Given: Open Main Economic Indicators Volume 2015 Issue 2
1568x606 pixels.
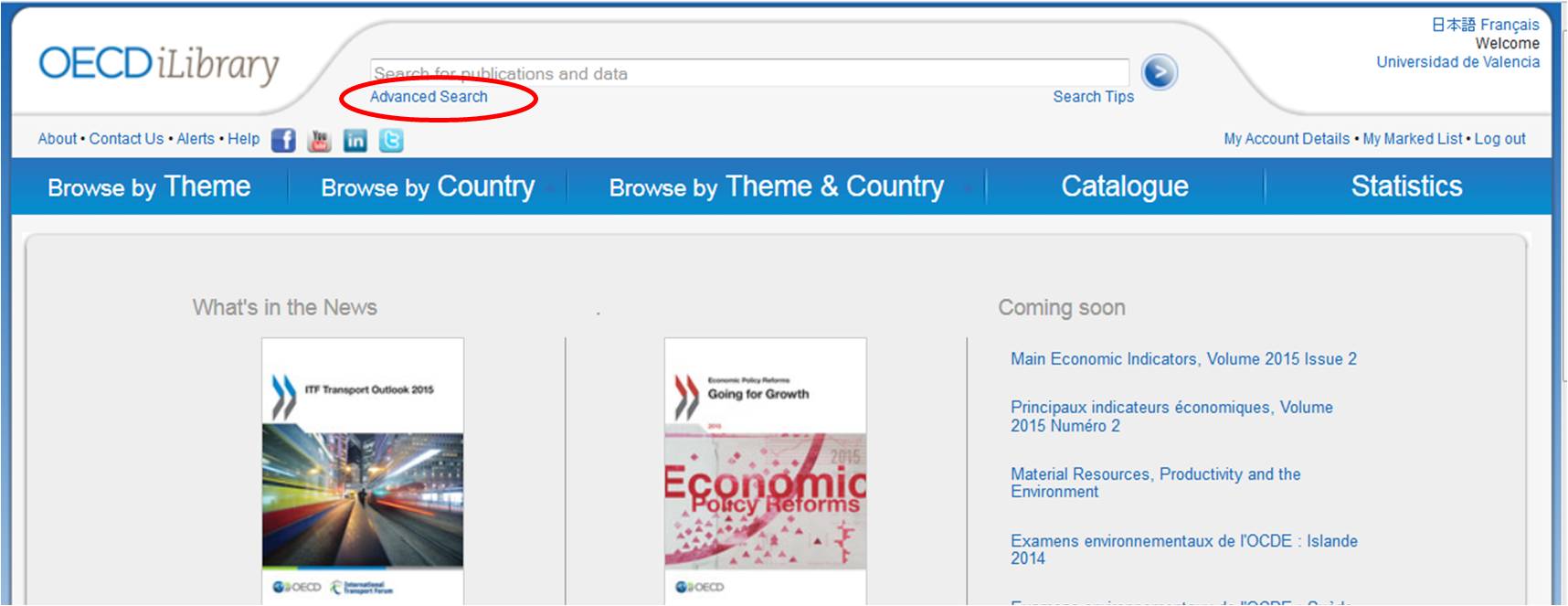Looking at the screenshot, I should click(x=1183, y=359).
